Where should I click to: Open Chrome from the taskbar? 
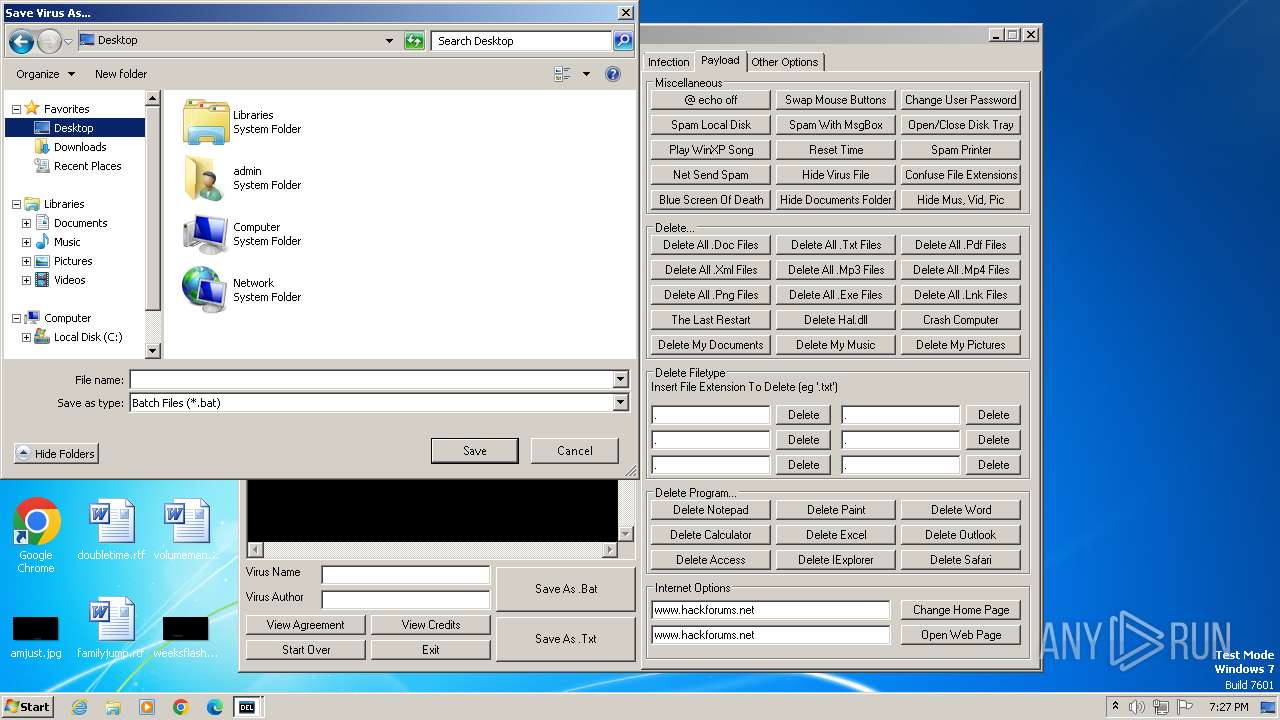click(180, 707)
